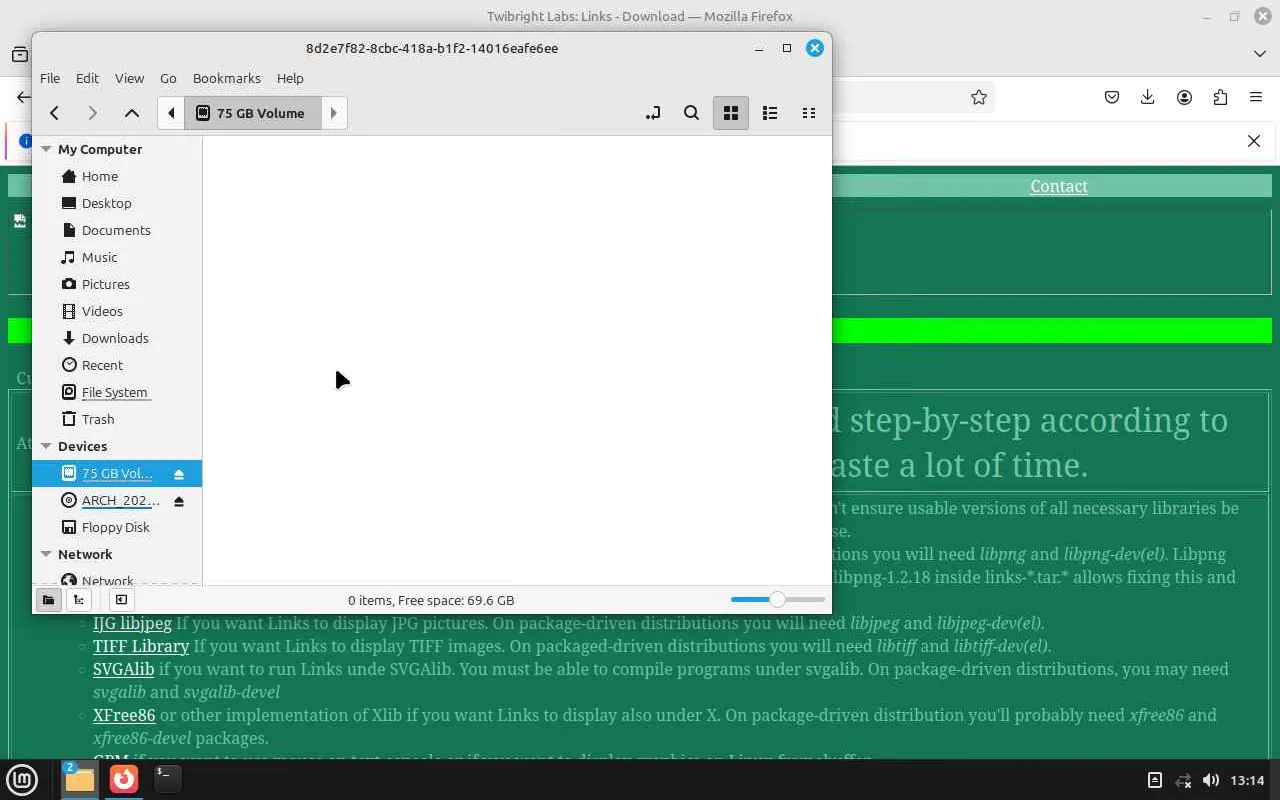Collapse the Devices section
1280x800 pixels.
click(x=46, y=446)
